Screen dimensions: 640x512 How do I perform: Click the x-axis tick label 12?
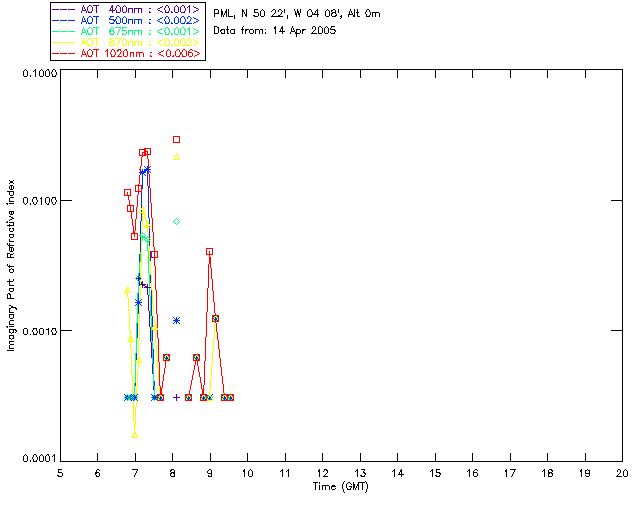coord(322,473)
